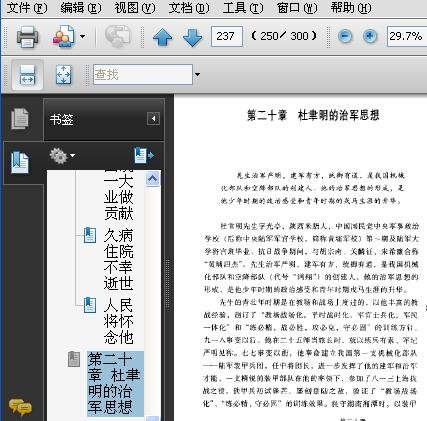Click the 查找 search input box
Screen dimensions: 427x421
tap(143, 74)
